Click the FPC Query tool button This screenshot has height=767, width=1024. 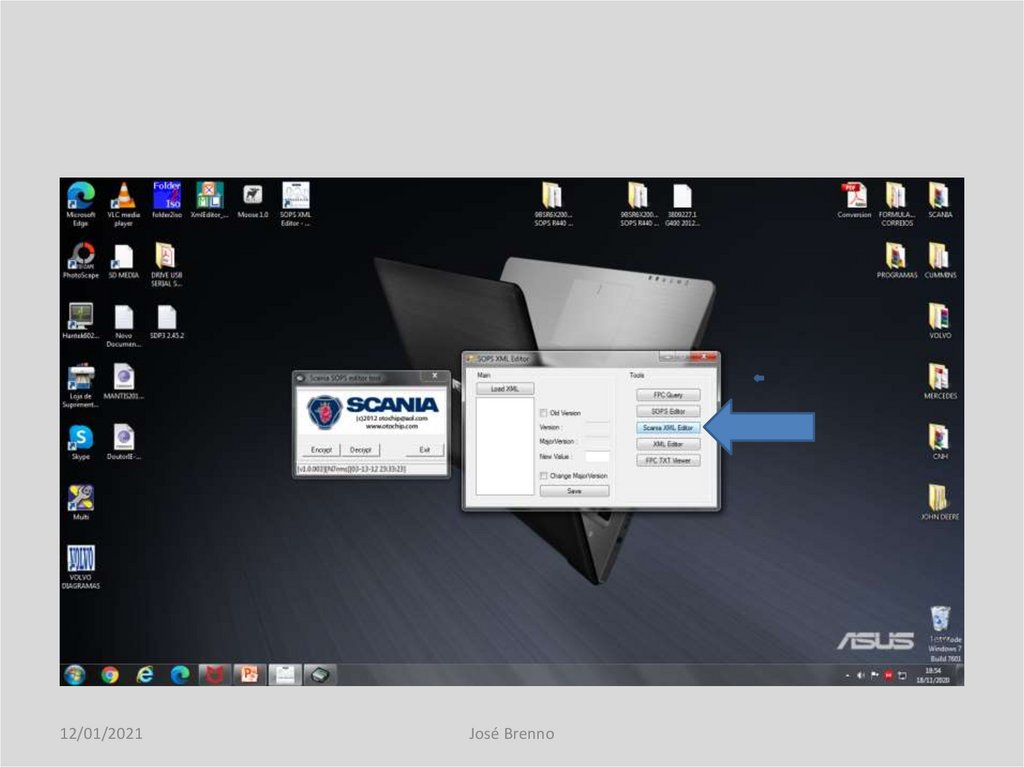click(x=668, y=395)
